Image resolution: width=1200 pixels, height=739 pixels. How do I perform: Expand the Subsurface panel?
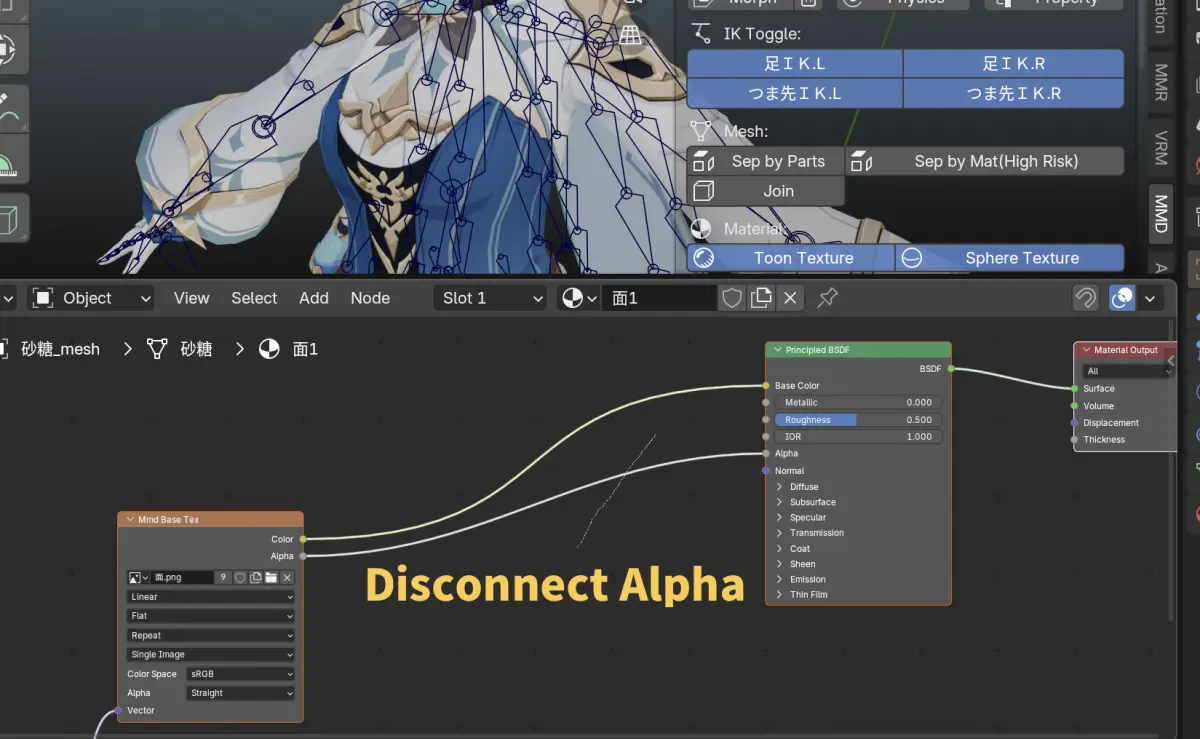[780, 502]
